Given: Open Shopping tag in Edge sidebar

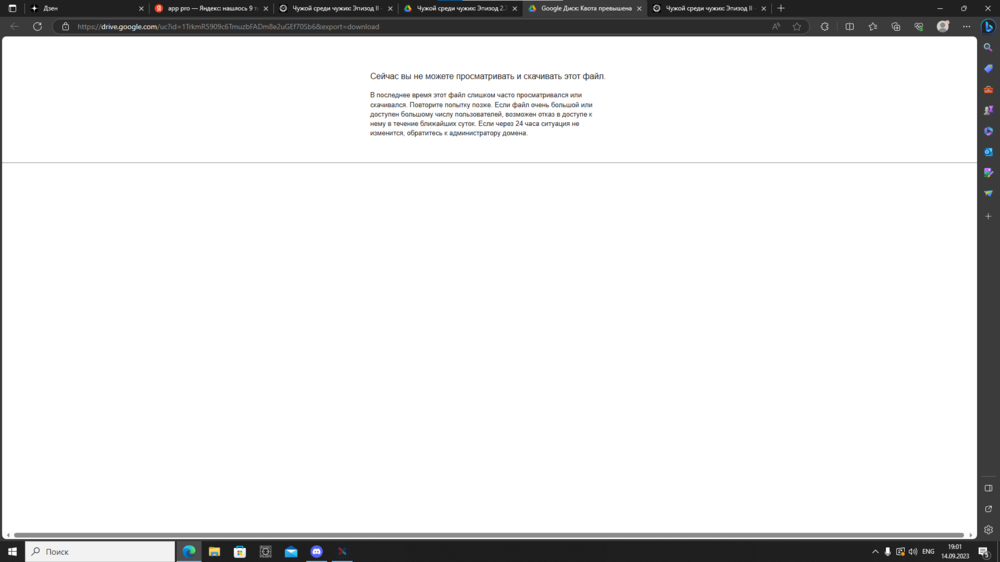Looking at the screenshot, I should tap(988, 68).
